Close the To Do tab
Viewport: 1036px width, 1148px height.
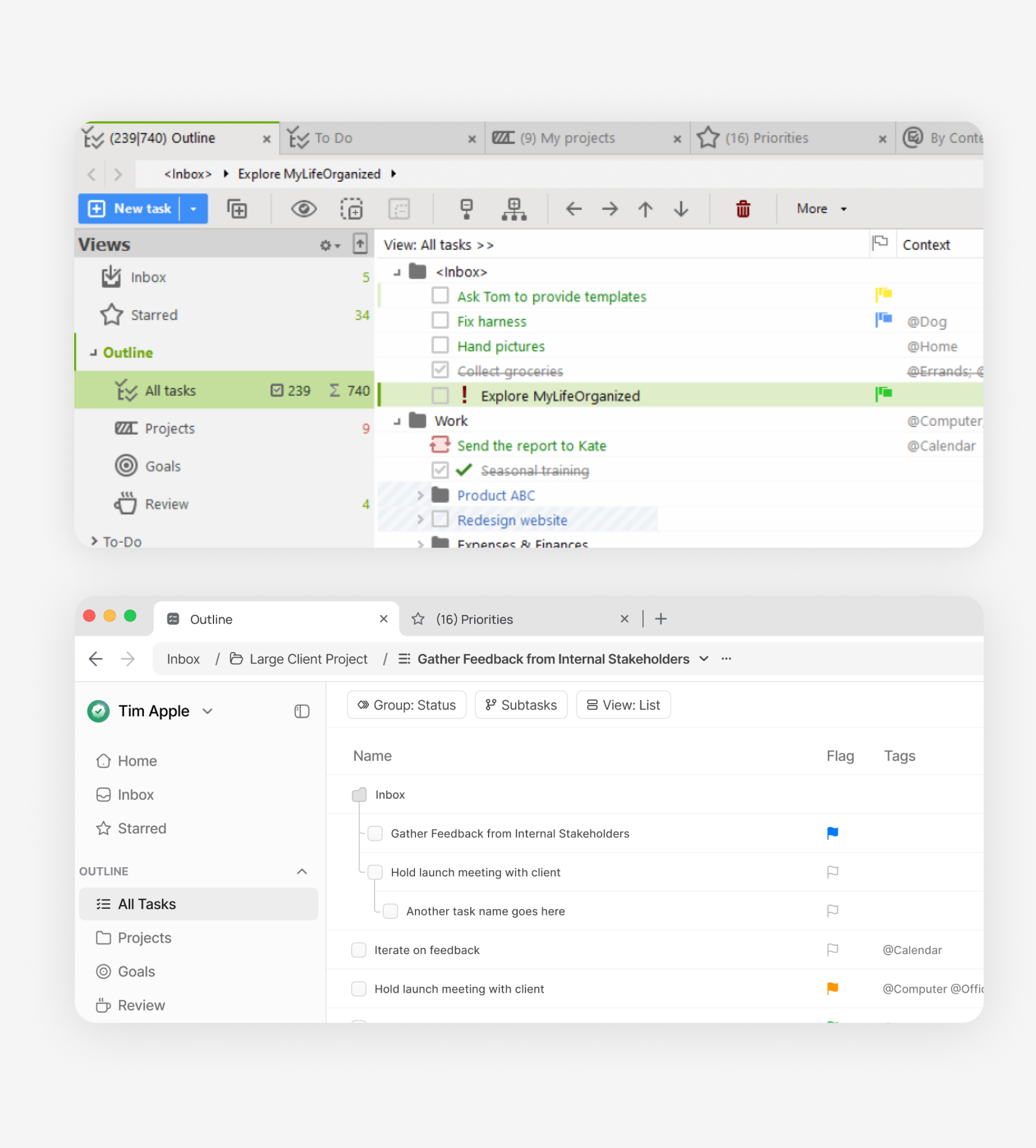[472, 139]
